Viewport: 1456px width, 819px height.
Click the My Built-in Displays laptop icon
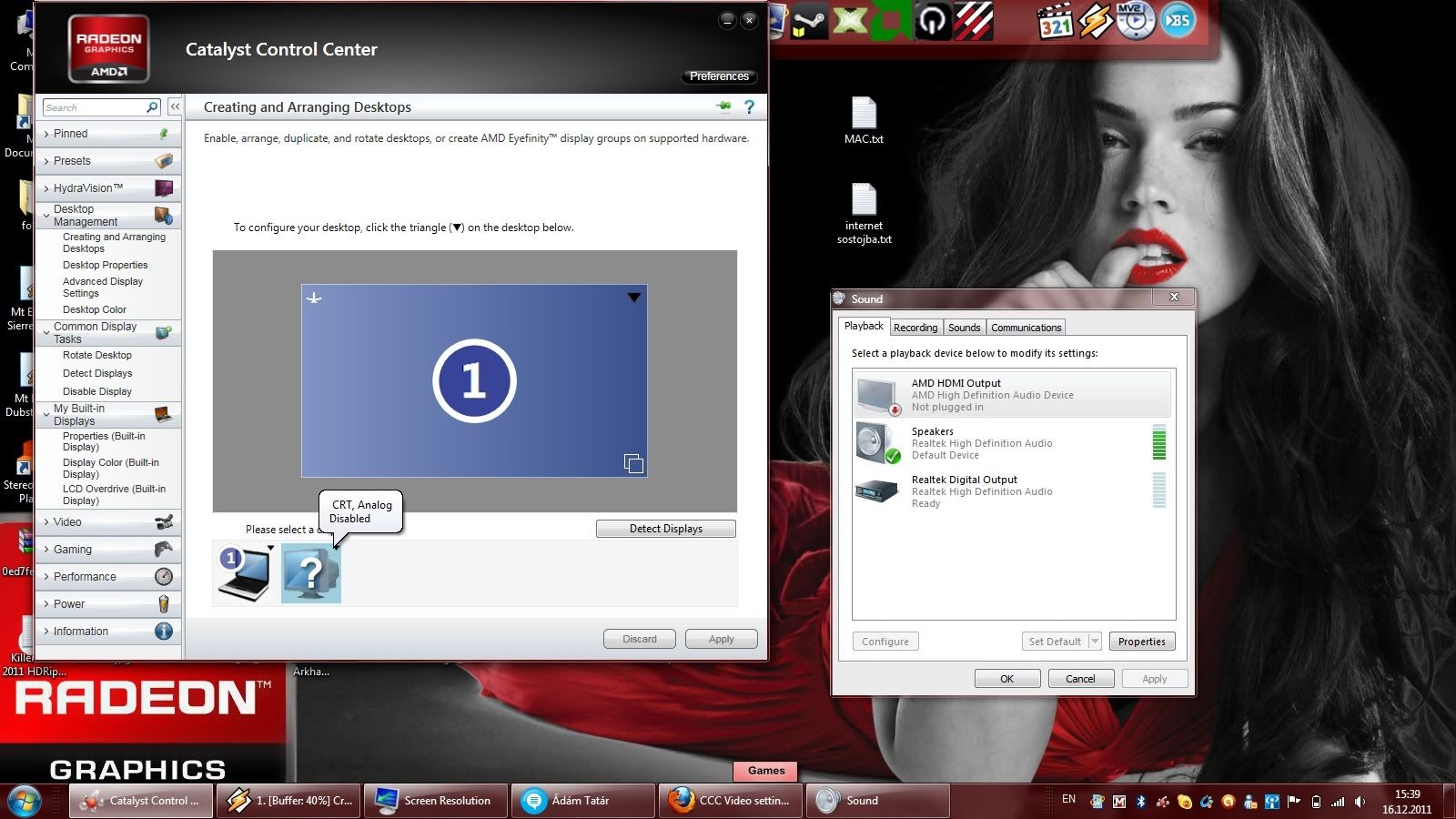[x=164, y=415]
